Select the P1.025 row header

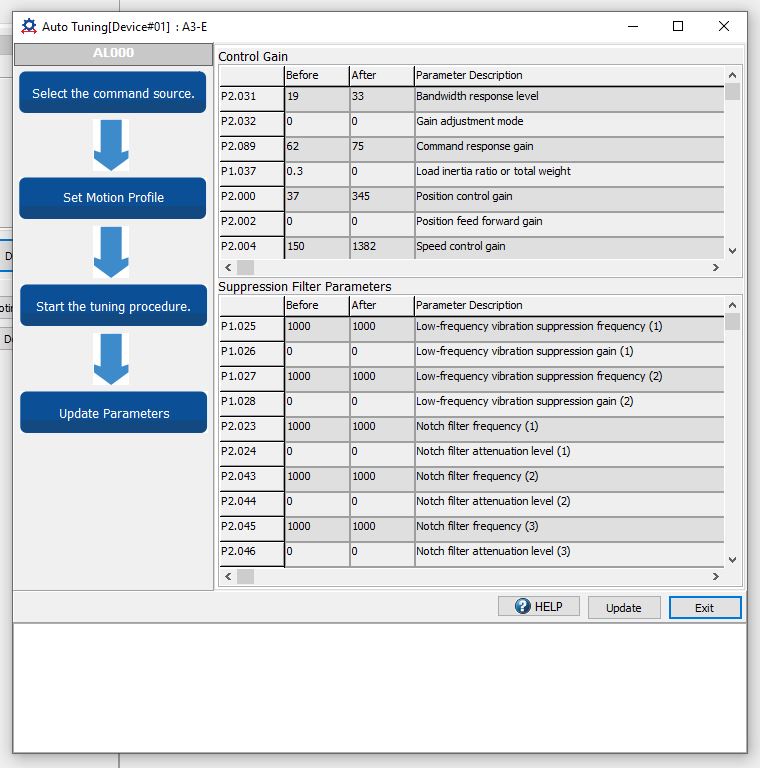tap(252, 329)
